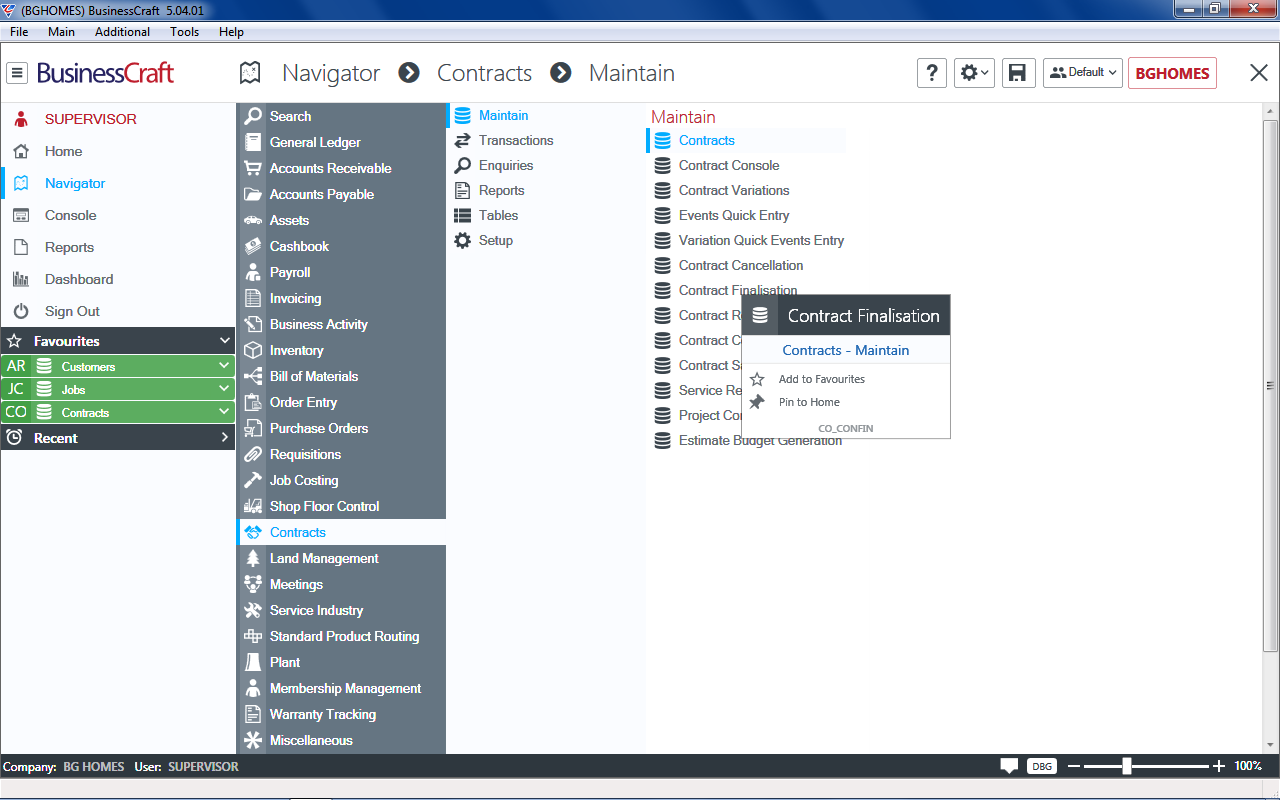Click the zoom slider handle in status bar
Image resolution: width=1280 pixels, height=800 pixels.
coord(1127,766)
